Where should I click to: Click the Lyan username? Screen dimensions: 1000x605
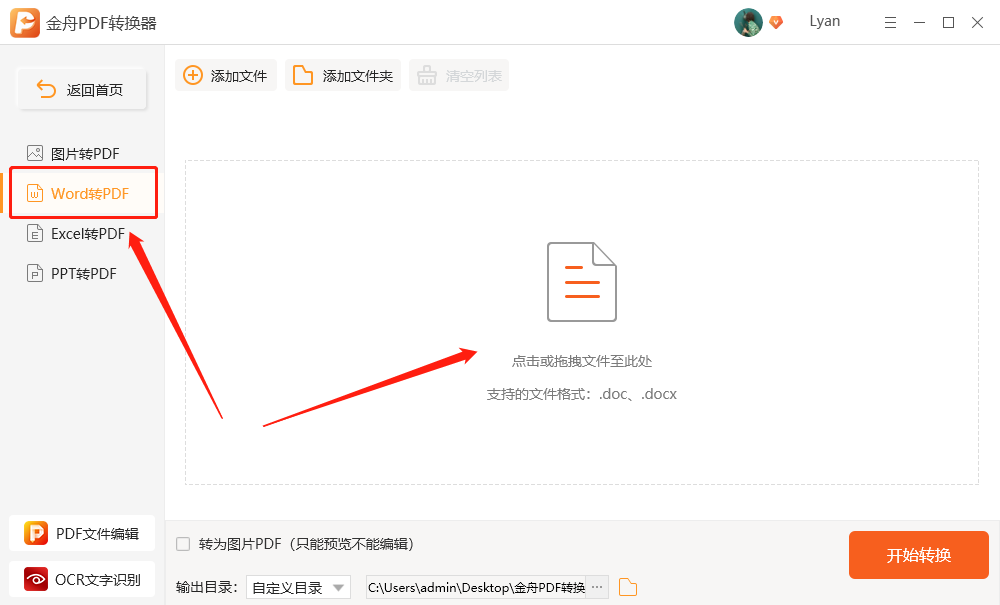[x=825, y=21]
